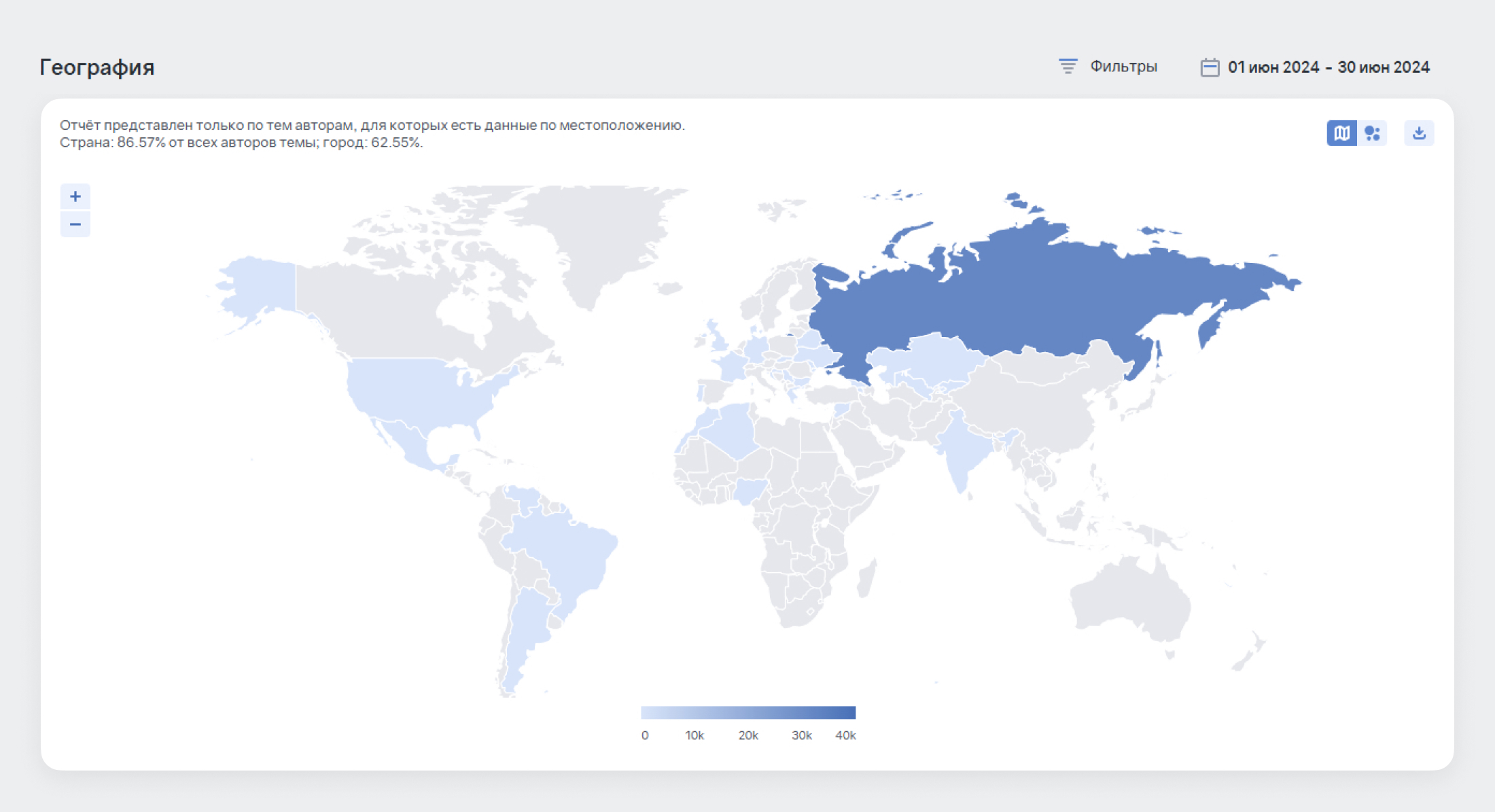1495x812 pixels.
Task: Select China on the map
Action: tap(1033, 408)
